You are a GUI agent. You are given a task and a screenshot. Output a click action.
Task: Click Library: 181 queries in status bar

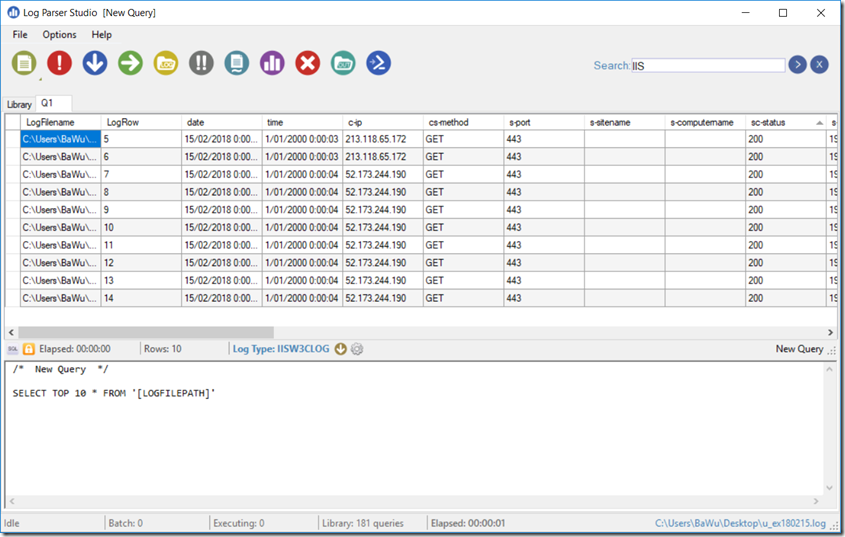click(x=363, y=523)
